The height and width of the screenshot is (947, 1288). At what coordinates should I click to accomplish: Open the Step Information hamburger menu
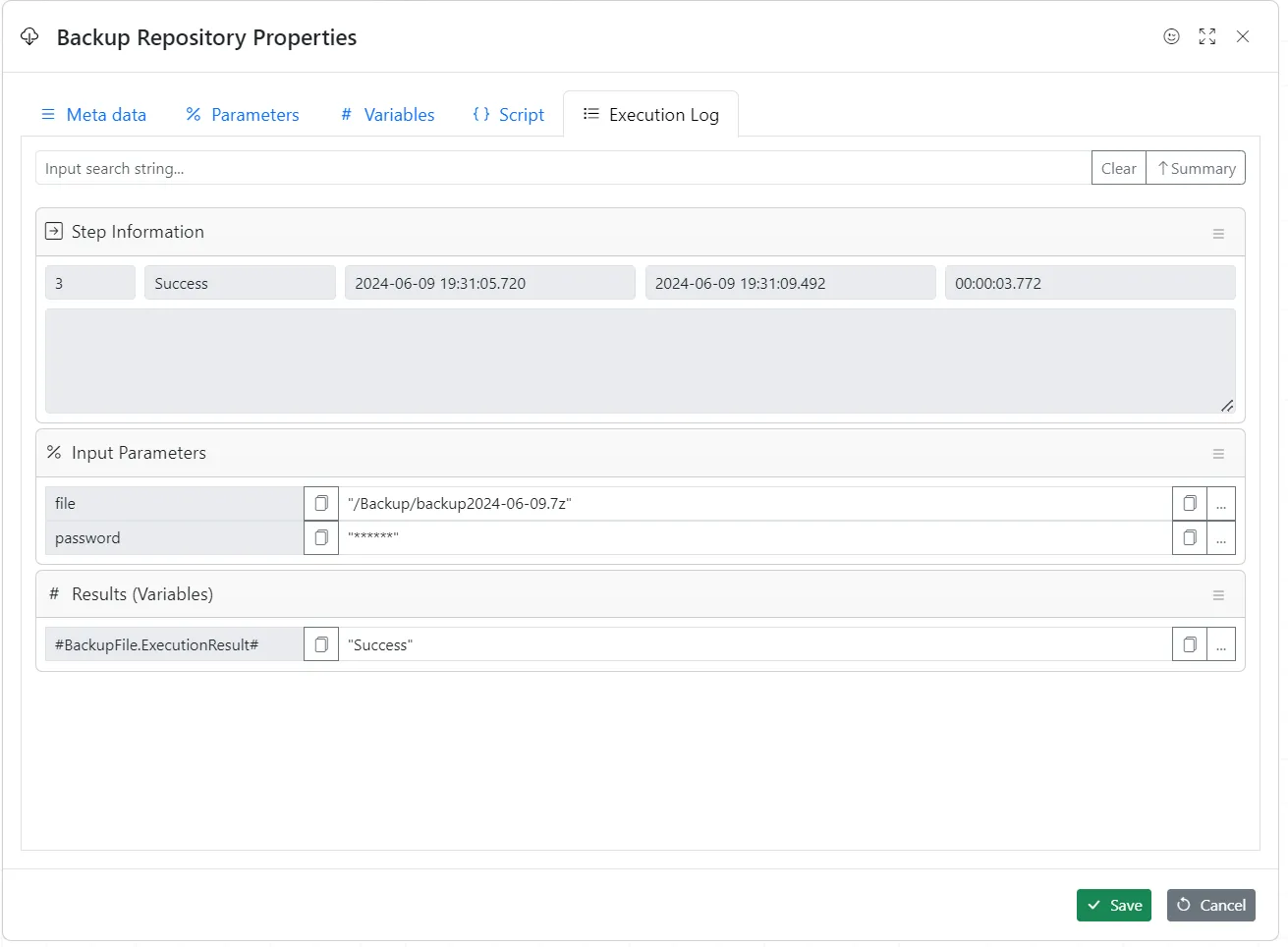[1218, 234]
